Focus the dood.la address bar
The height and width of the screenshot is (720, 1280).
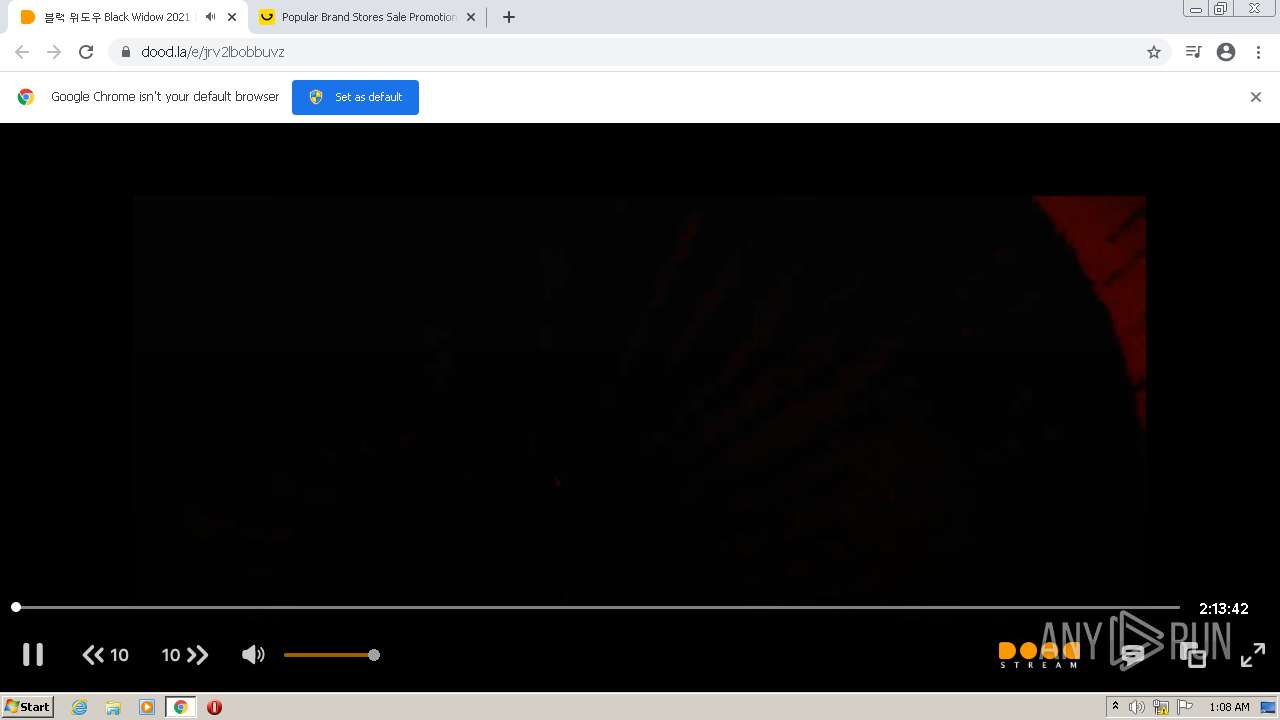click(640, 52)
